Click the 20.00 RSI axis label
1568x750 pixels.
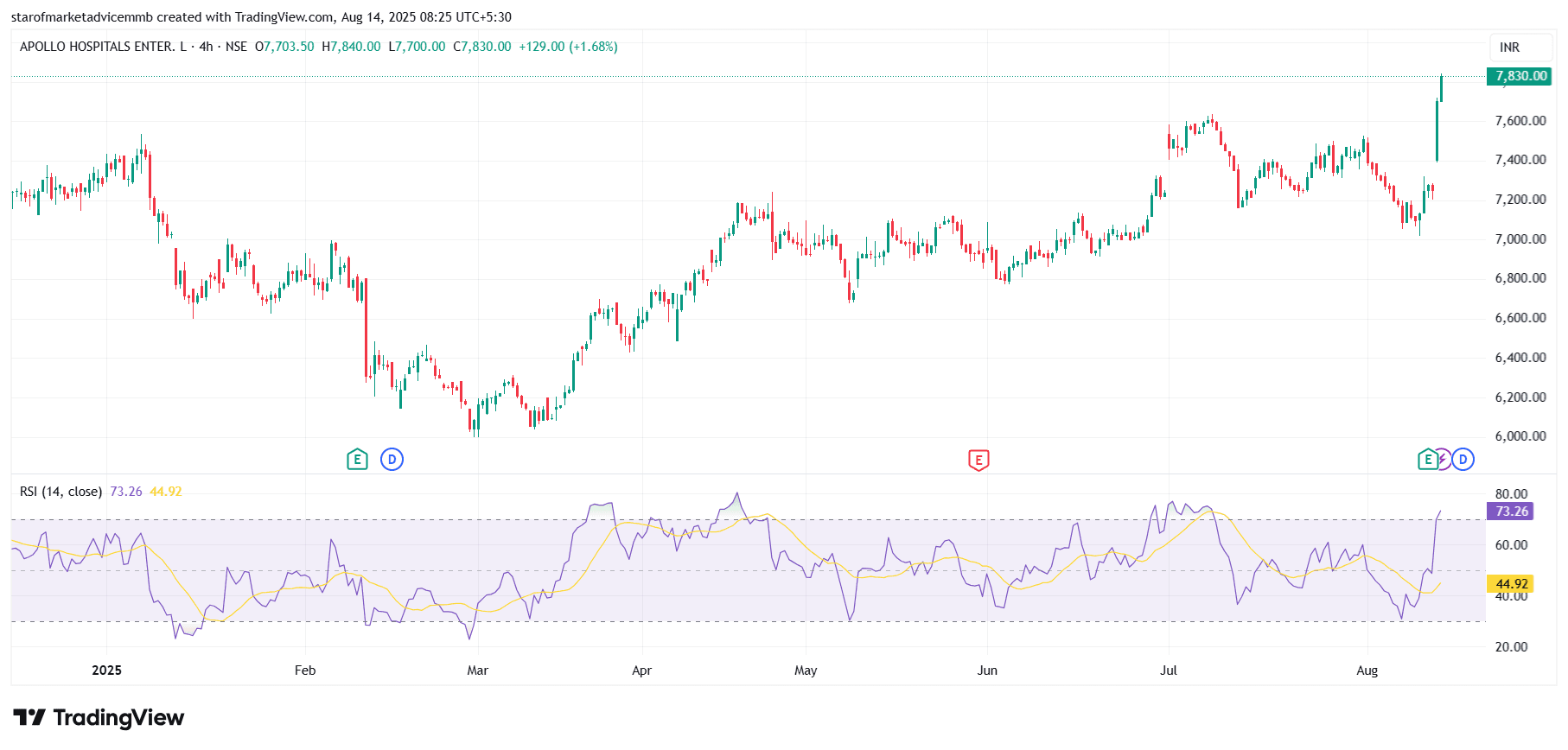tap(1511, 647)
